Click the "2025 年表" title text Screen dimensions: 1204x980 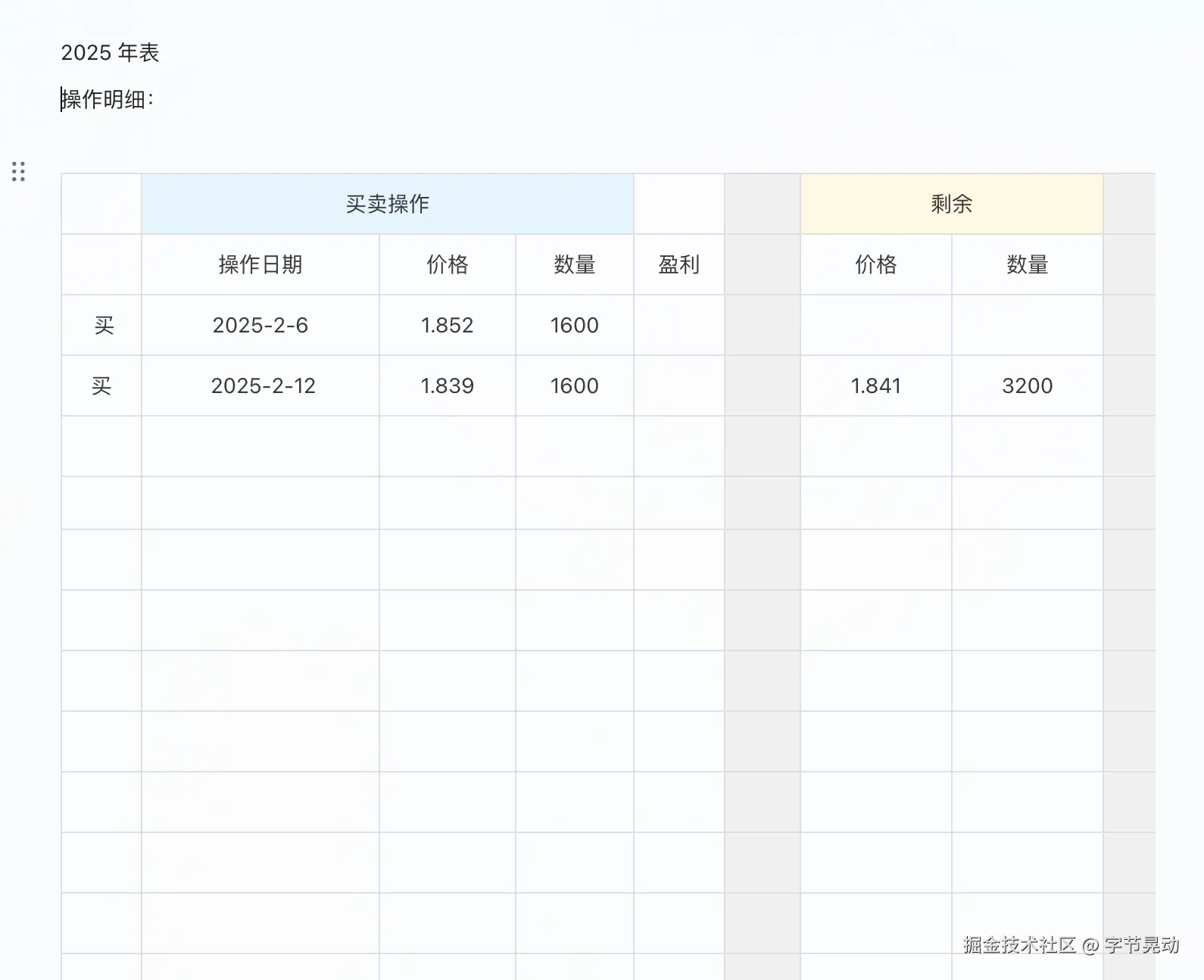pos(110,53)
